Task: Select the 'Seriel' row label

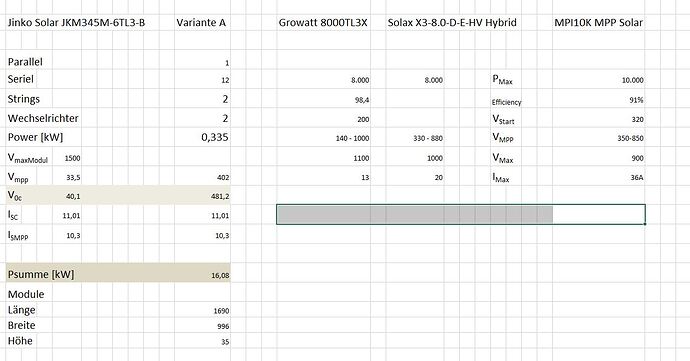Action: pos(21,79)
